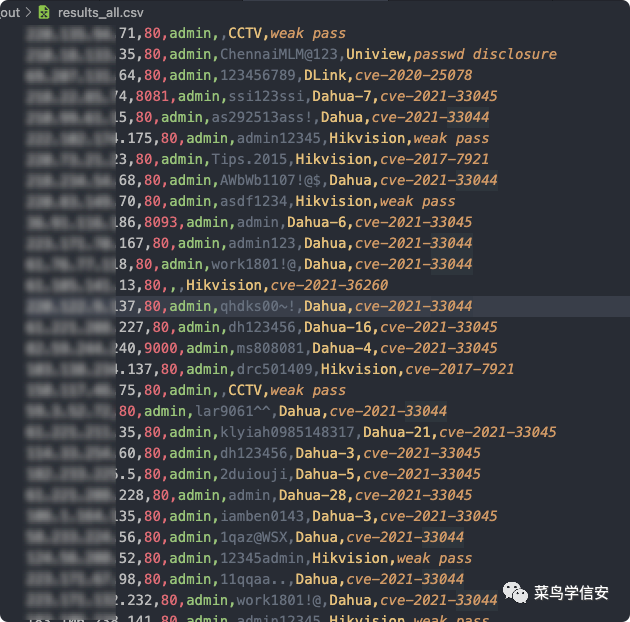Click the '167' IP fragment

pos(131,243)
